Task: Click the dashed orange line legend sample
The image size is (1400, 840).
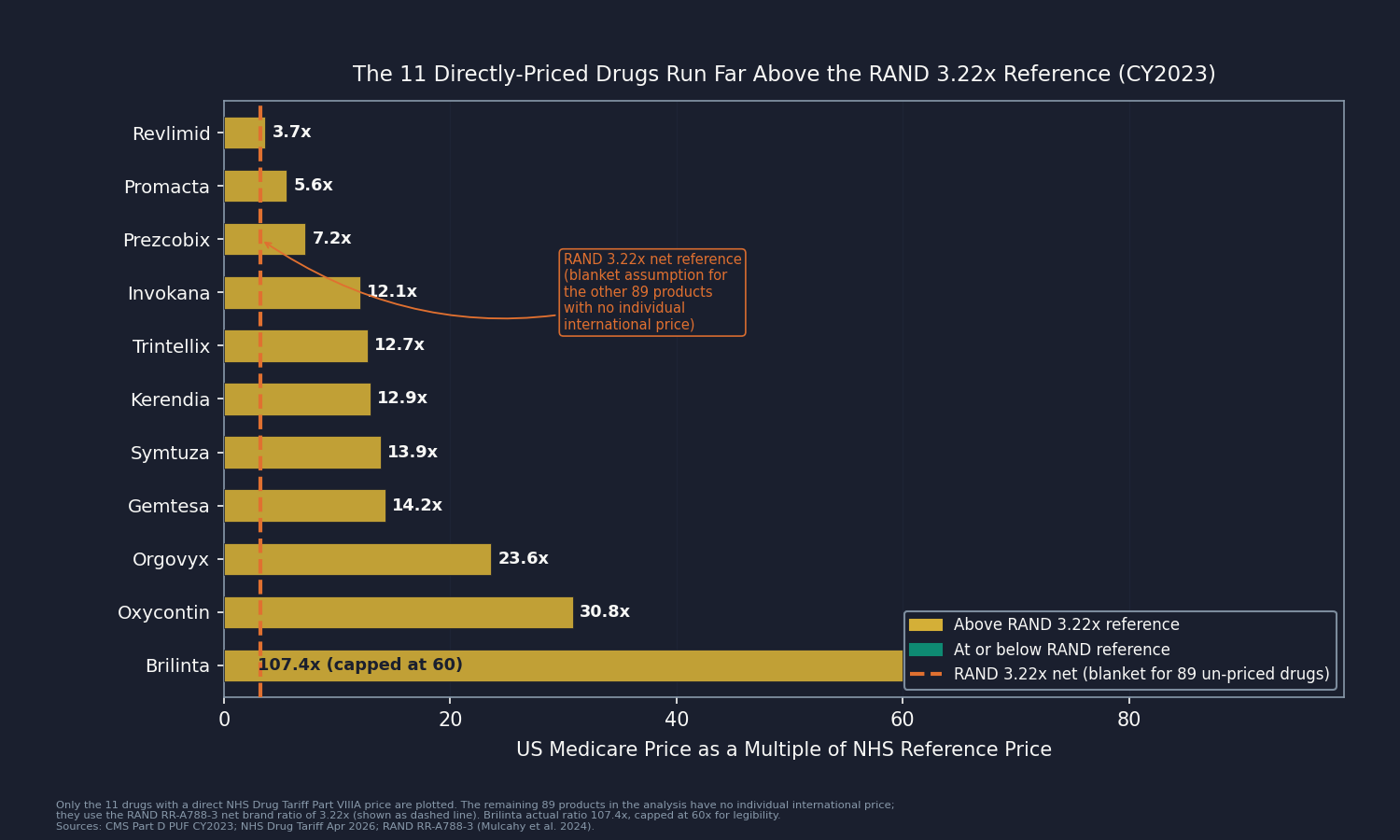Action: click(926, 674)
